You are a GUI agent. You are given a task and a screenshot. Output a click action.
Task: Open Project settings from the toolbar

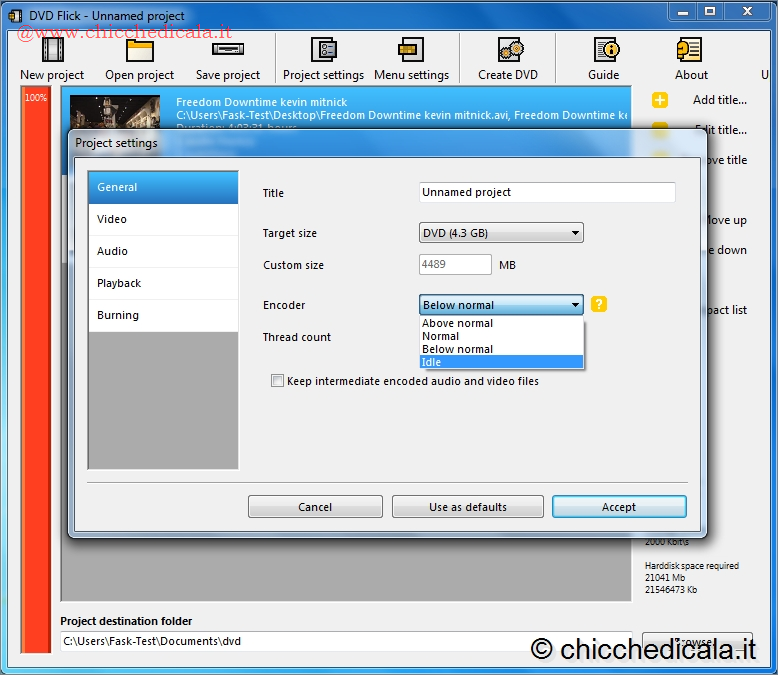pos(323,52)
